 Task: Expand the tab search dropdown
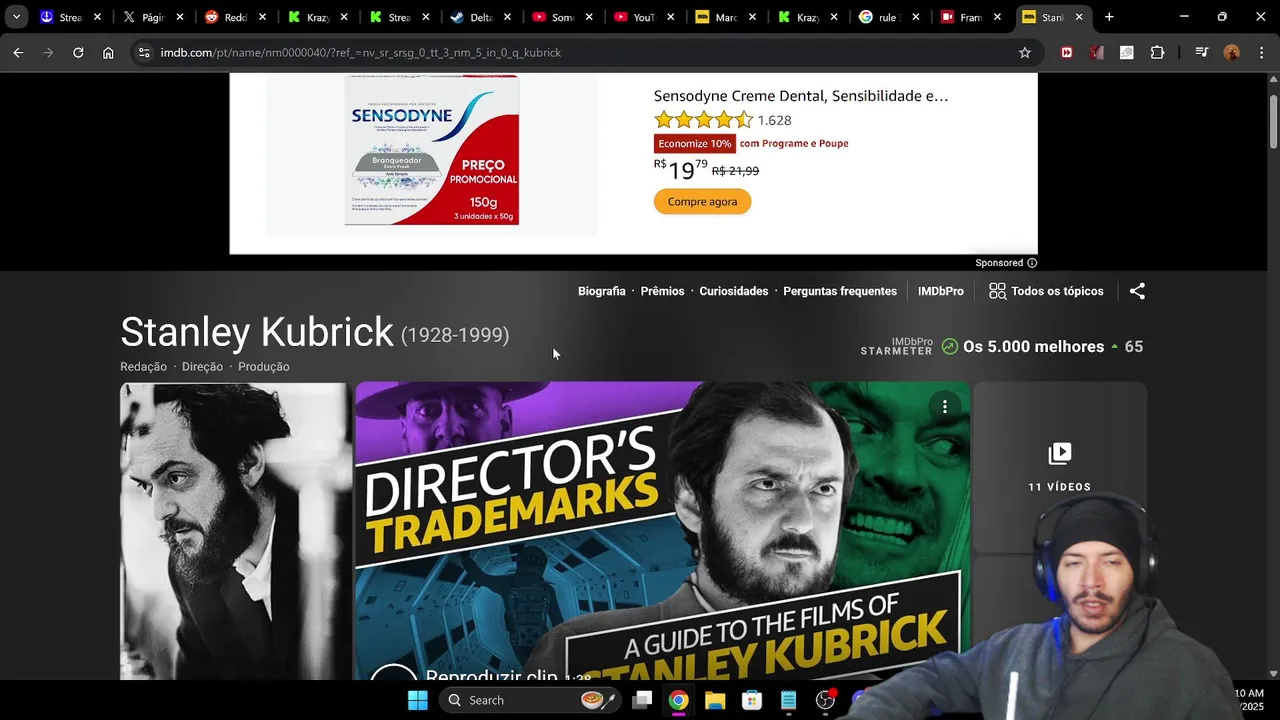[16, 17]
